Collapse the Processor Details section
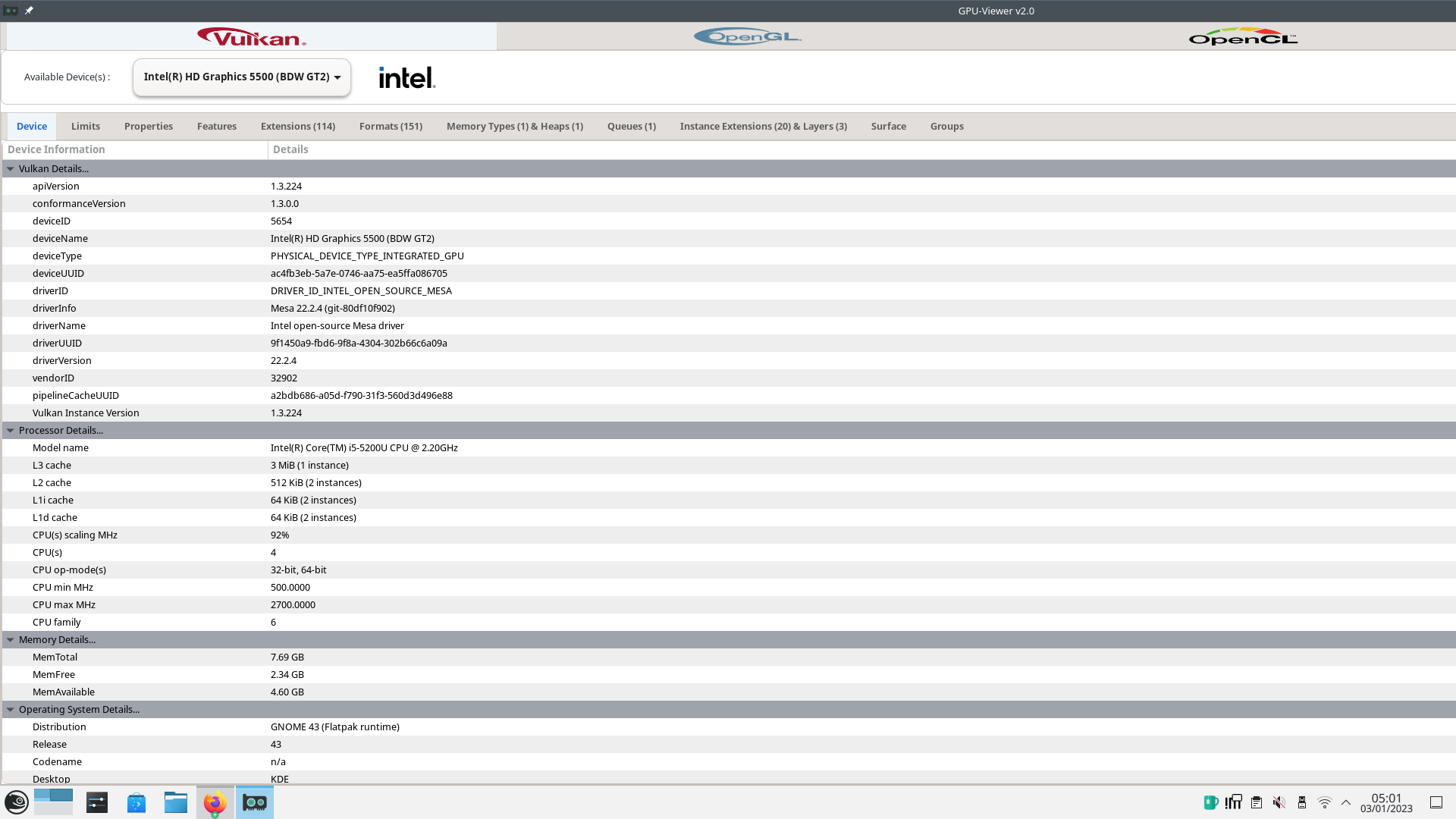This screenshot has width=1456, height=819. (11, 431)
